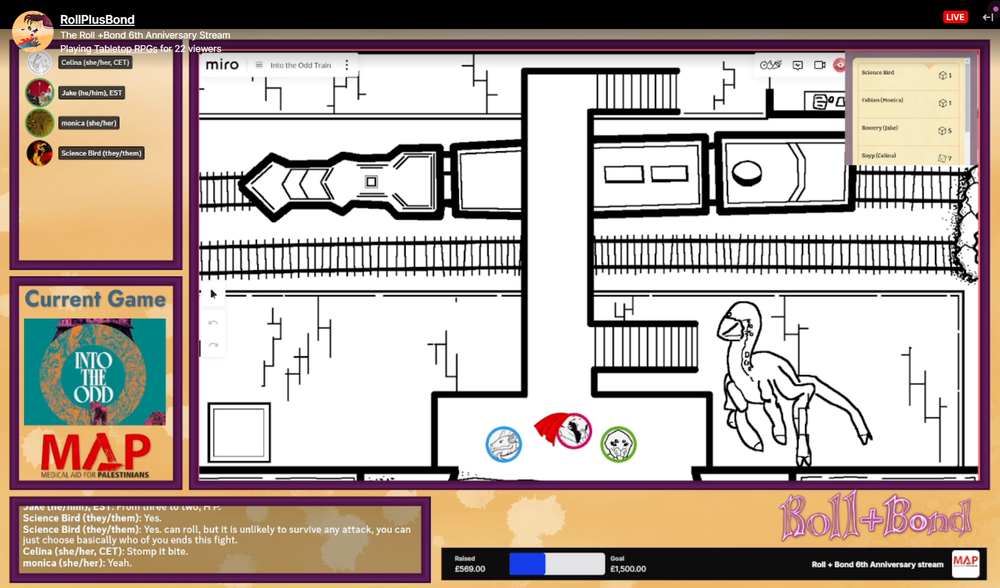This screenshot has height=588, width=1000.
Task: Open the timer and activities tools
Action: click(770, 65)
